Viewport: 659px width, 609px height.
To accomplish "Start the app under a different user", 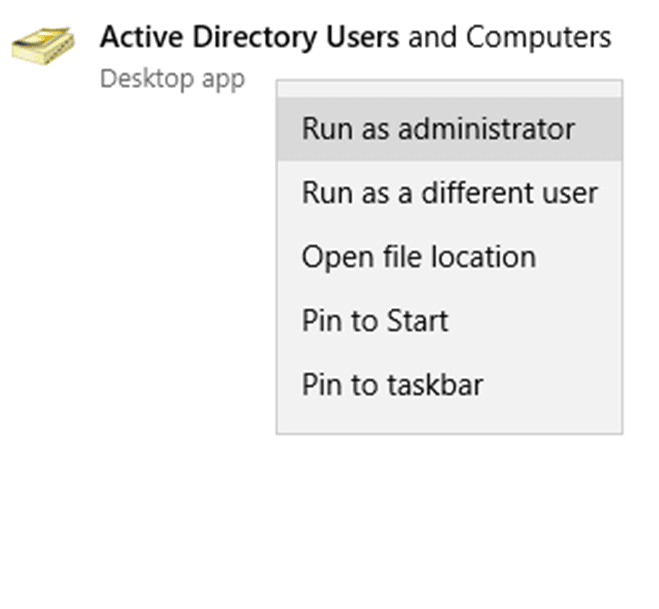I will point(449,193).
